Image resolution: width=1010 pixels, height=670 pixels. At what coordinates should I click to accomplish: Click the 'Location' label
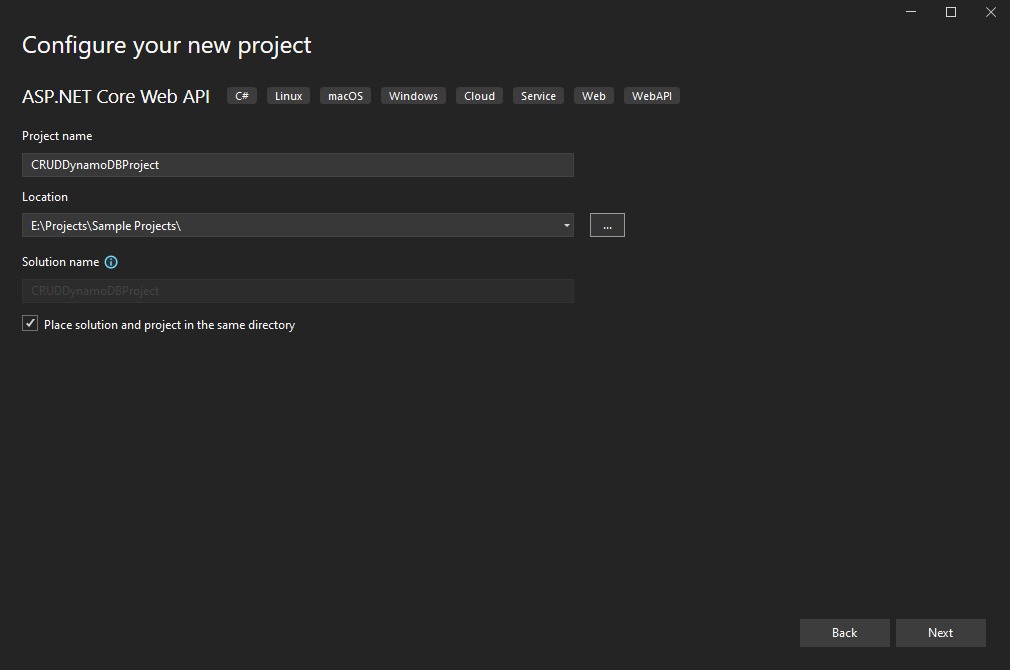[x=45, y=197]
